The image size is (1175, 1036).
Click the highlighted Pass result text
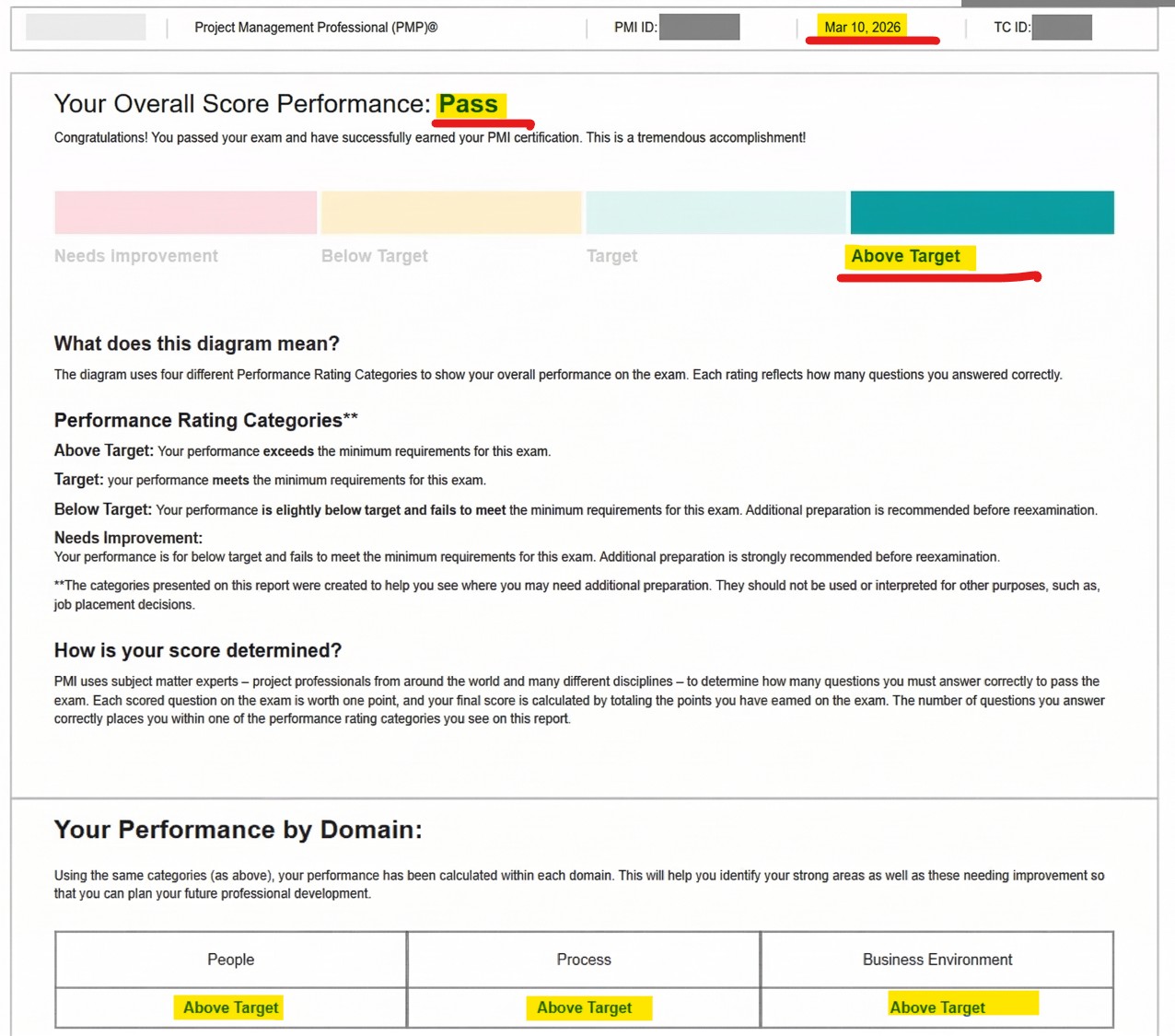pyautogui.click(x=469, y=104)
